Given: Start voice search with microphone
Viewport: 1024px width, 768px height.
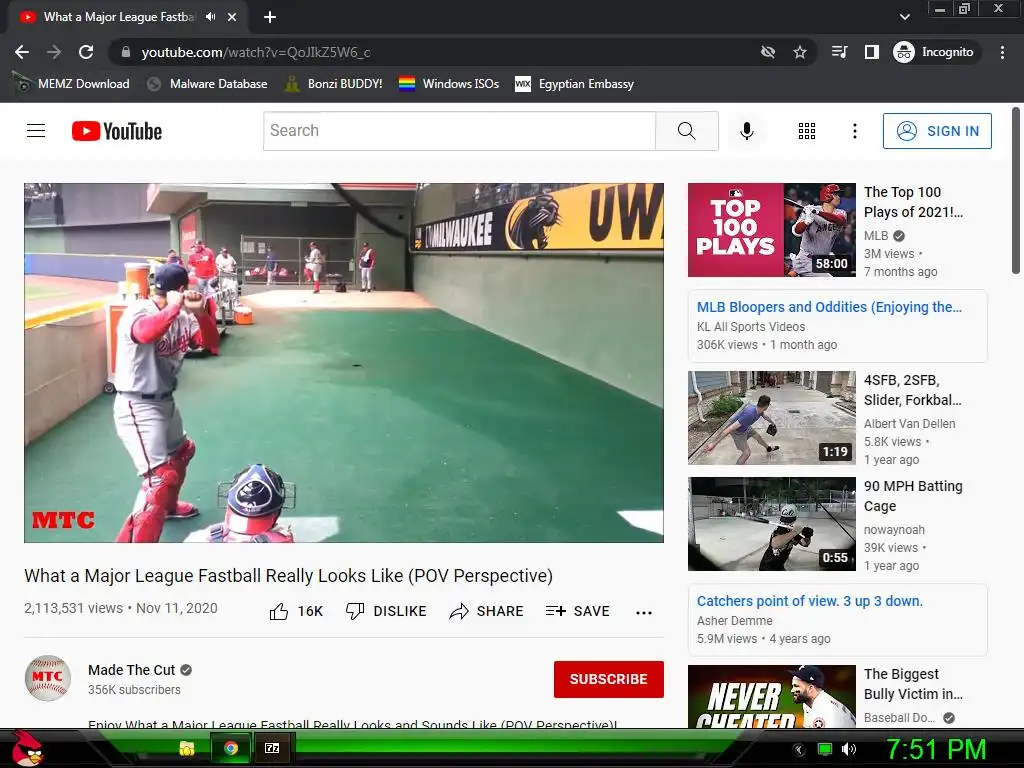Looking at the screenshot, I should pyautogui.click(x=746, y=131).
